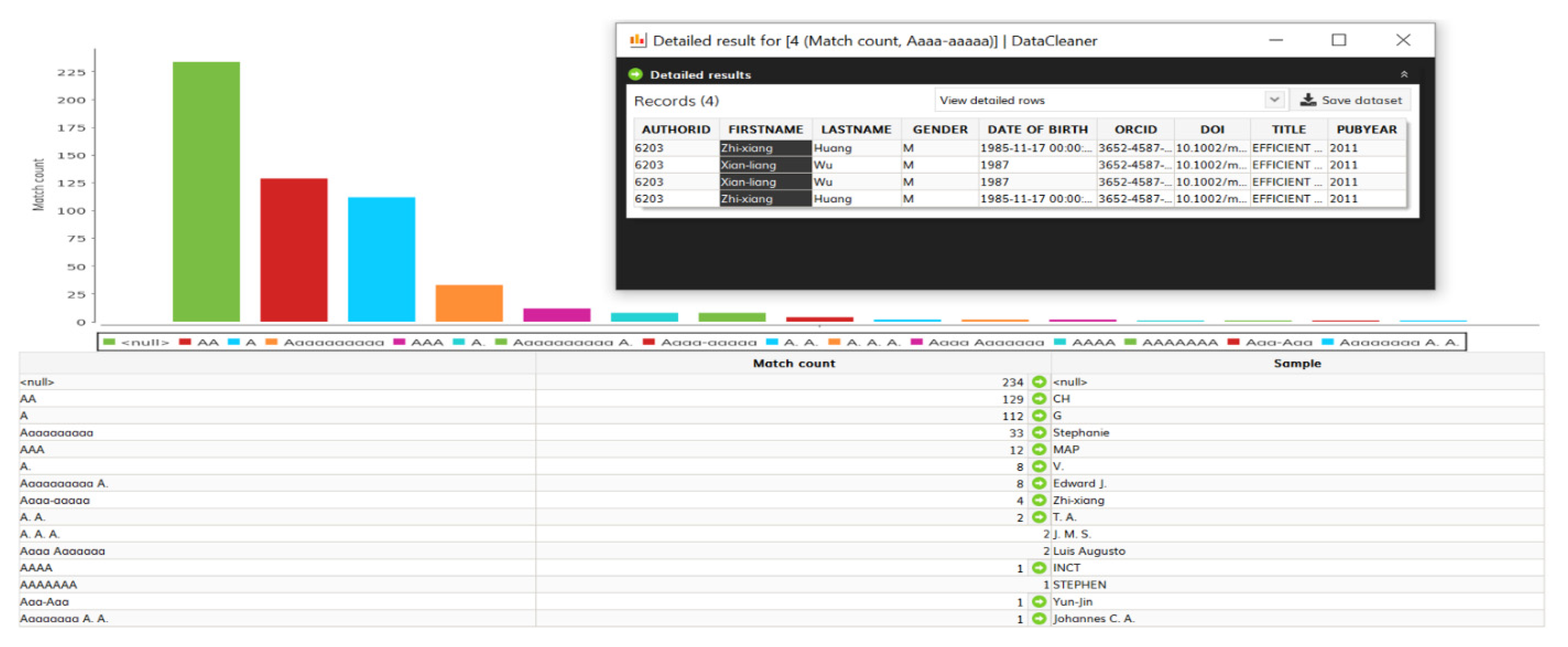Click green arrow beside Zhi-xiang sample
This screenshot has width=1568, height=647.
[x=1038, y=500]
